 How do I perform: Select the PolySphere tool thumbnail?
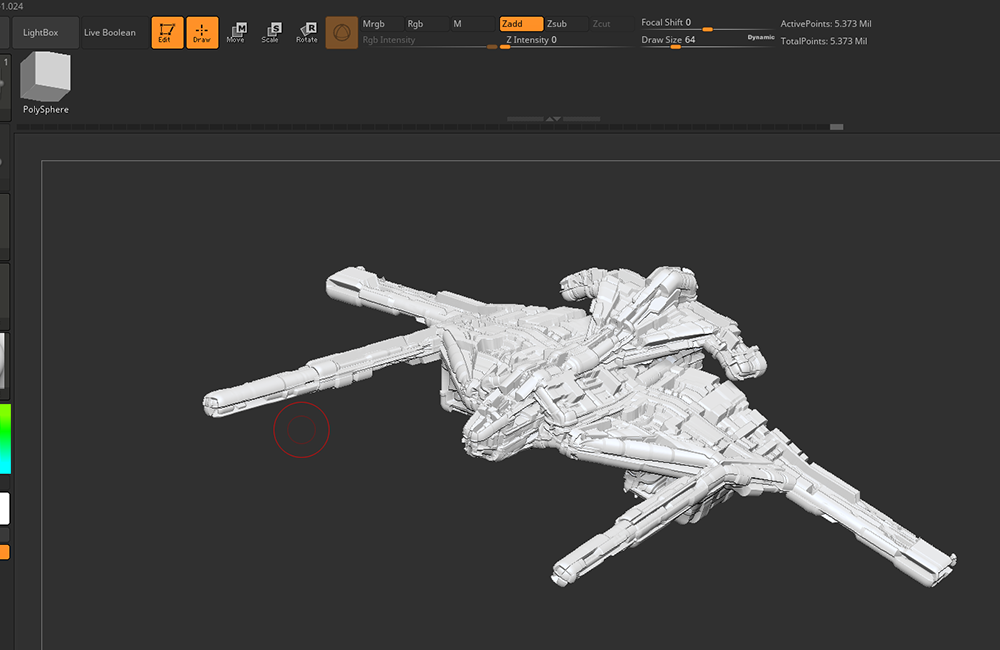[46, 83]
